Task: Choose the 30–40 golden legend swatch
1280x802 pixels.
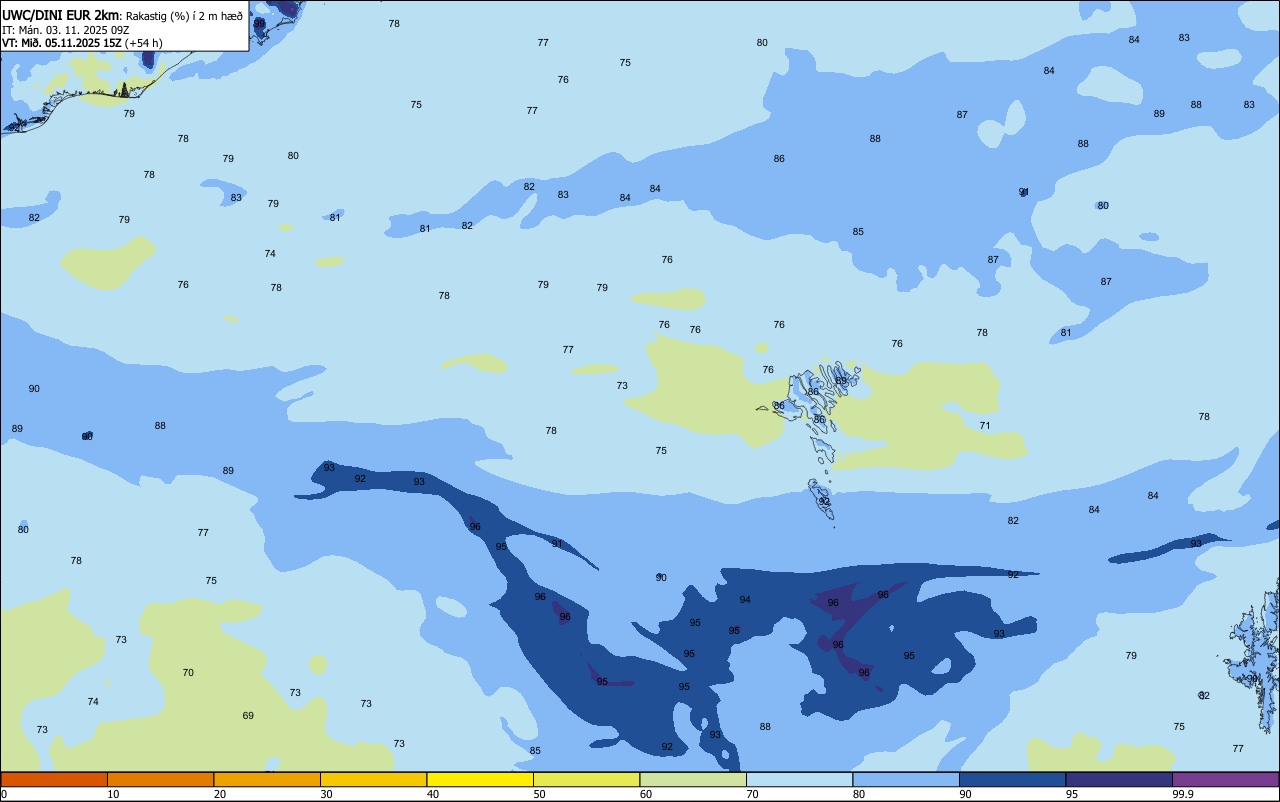Action: pyautogui.click(x=373, y=779)
